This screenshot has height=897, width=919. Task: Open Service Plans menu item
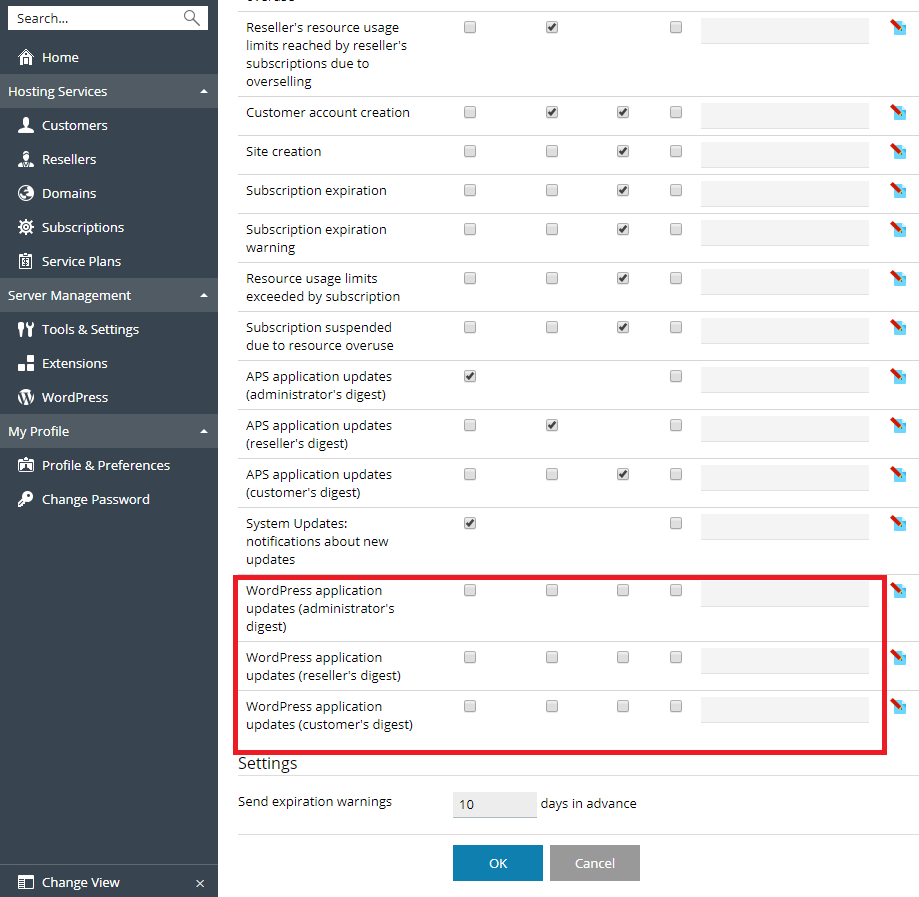[x=81, y=261]
